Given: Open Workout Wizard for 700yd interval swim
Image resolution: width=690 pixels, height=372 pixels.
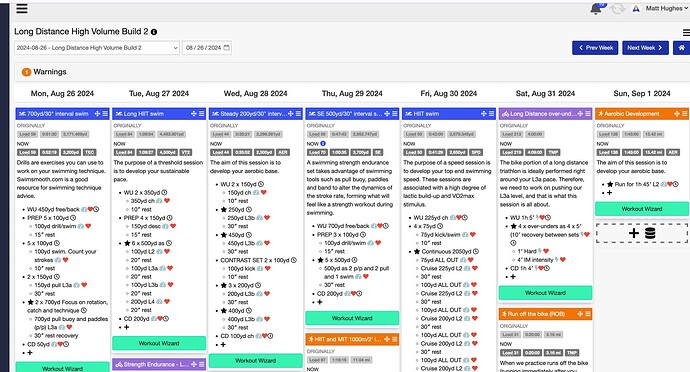Looking at the screenshot, I should [x=62, y=368].
